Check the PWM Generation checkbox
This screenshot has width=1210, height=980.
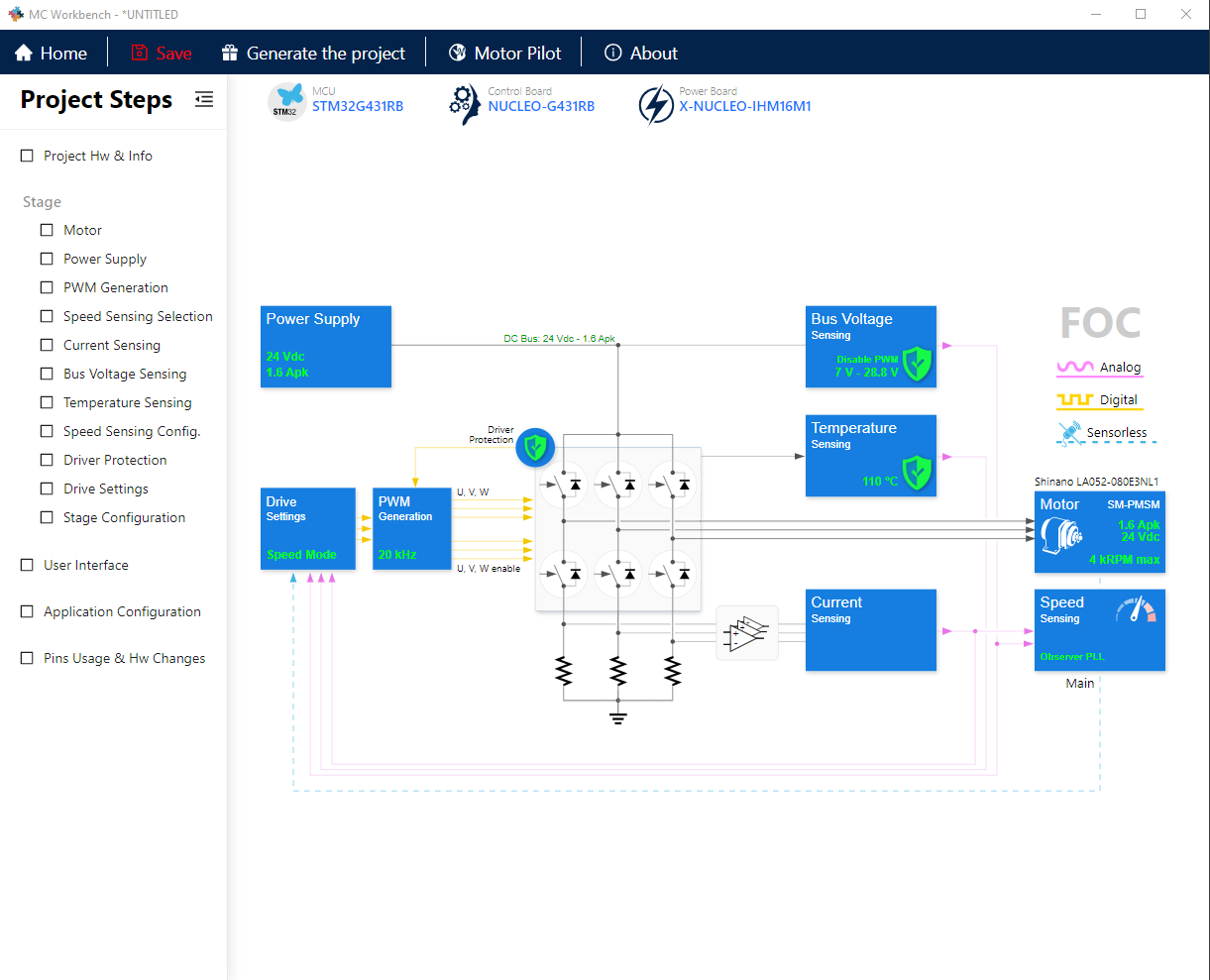(47, 287)
